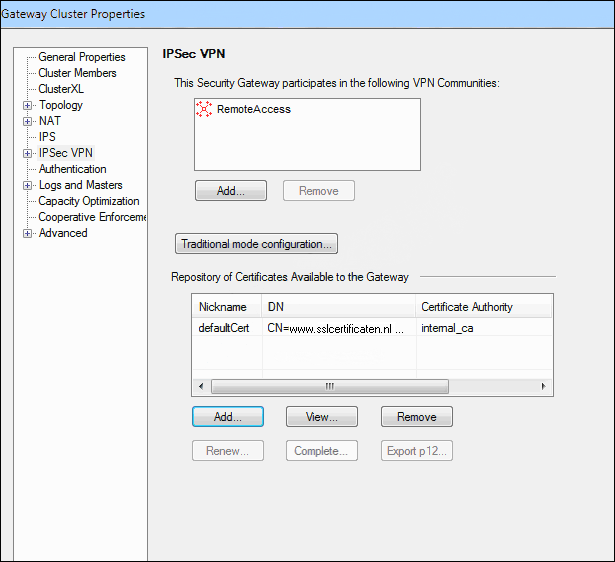This screenshot has width=615, height=562.
Task: Open Authentication settings page
Action: (x=72, y=169)
